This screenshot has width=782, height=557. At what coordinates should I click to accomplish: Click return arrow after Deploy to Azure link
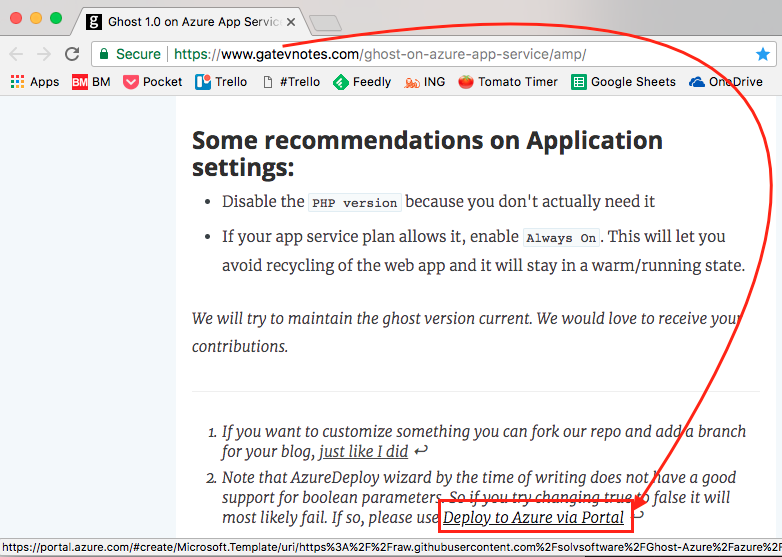click(638, 515)
